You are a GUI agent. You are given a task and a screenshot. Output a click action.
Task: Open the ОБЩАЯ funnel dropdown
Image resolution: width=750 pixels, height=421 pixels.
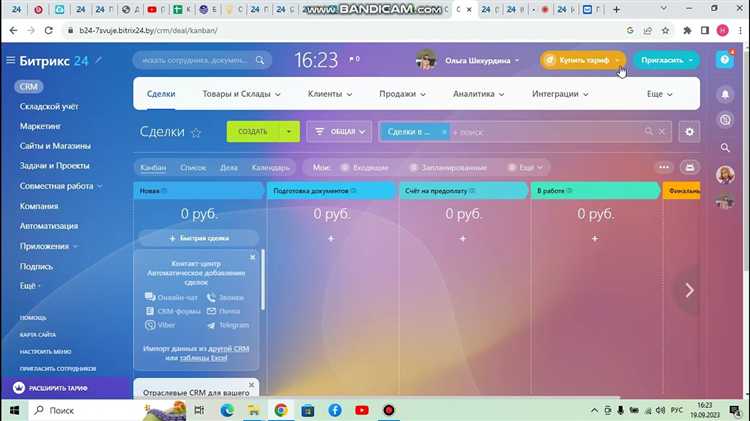(339, 132)
